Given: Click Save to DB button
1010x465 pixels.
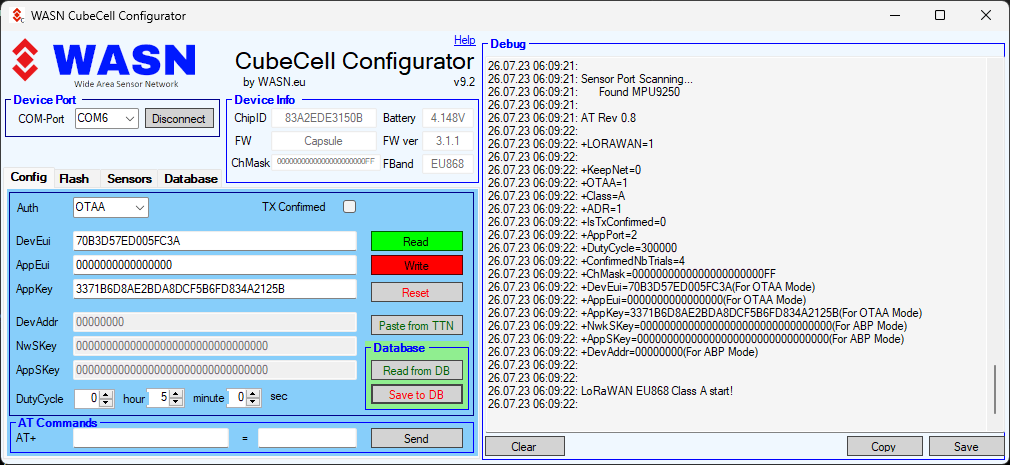Looking at the screenshot, I should [x=416, y=394].
